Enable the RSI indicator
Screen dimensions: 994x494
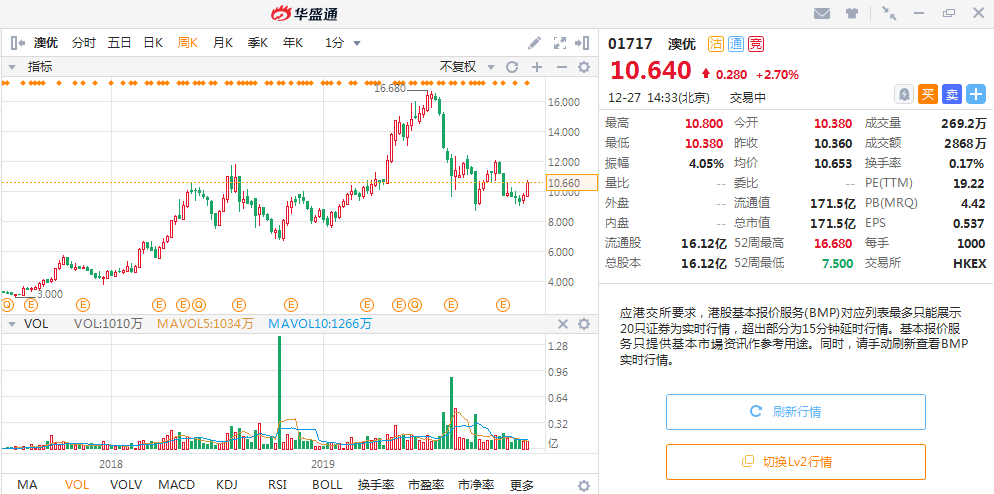pos(277,485)
